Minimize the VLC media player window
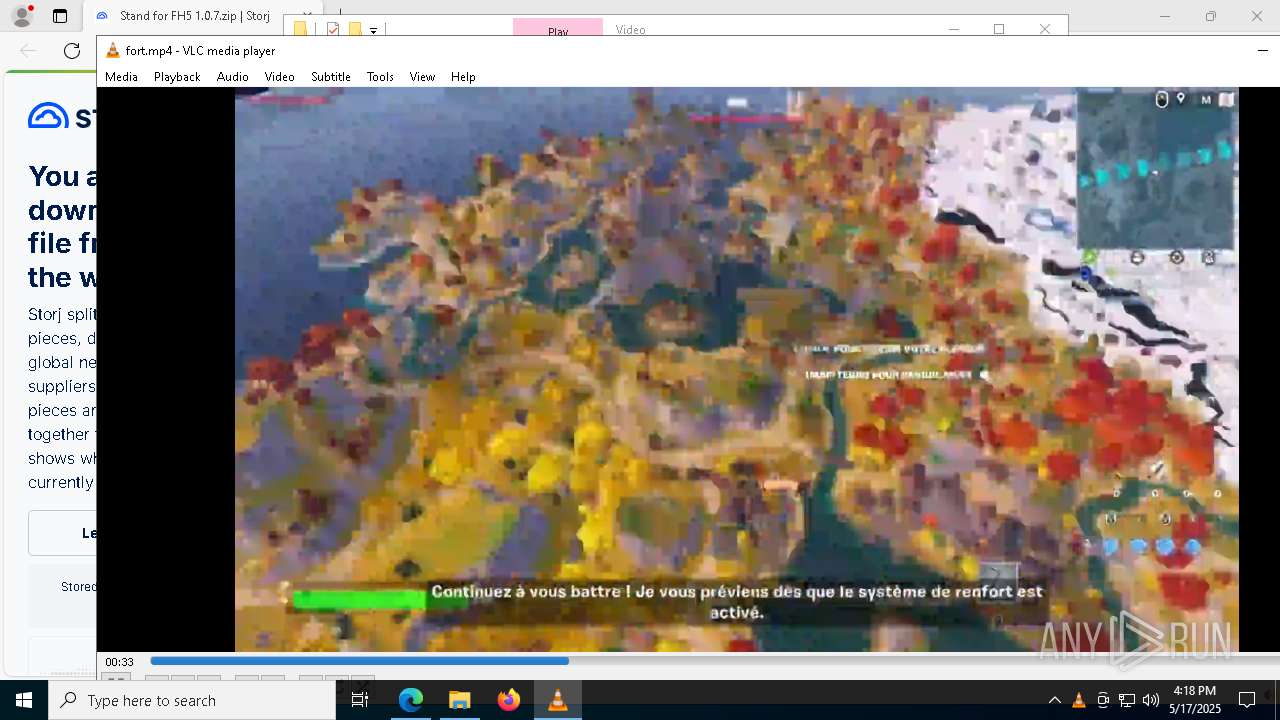The image size is (1280, 720). tap(1262, 51)
